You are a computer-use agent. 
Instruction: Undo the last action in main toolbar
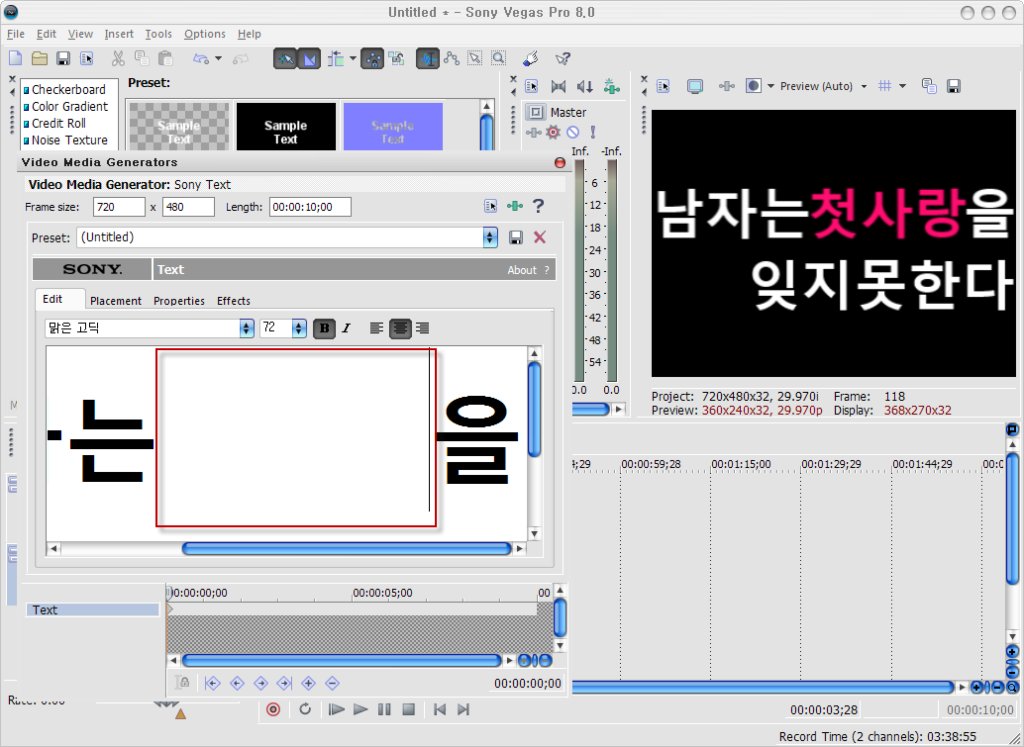pyautogui.click(x=200, y=59)
